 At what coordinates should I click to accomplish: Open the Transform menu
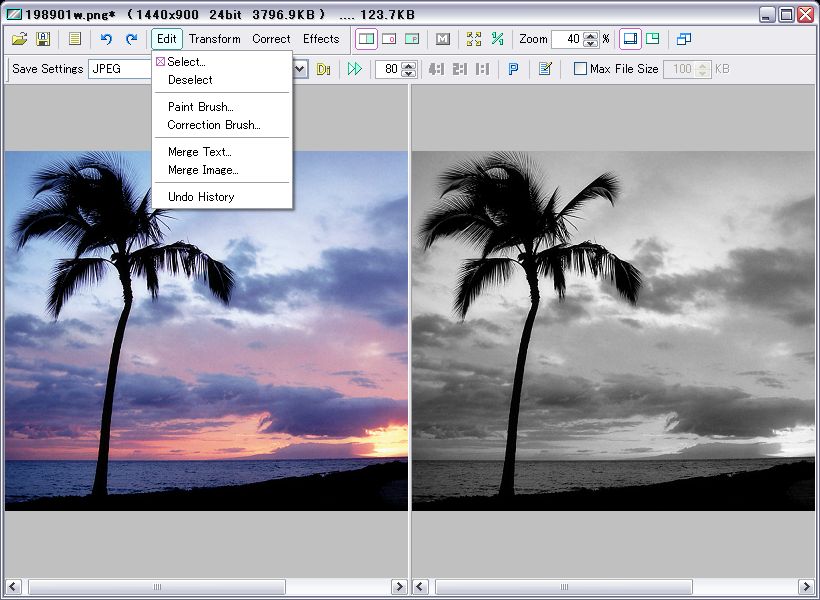(x=214, y=39)
